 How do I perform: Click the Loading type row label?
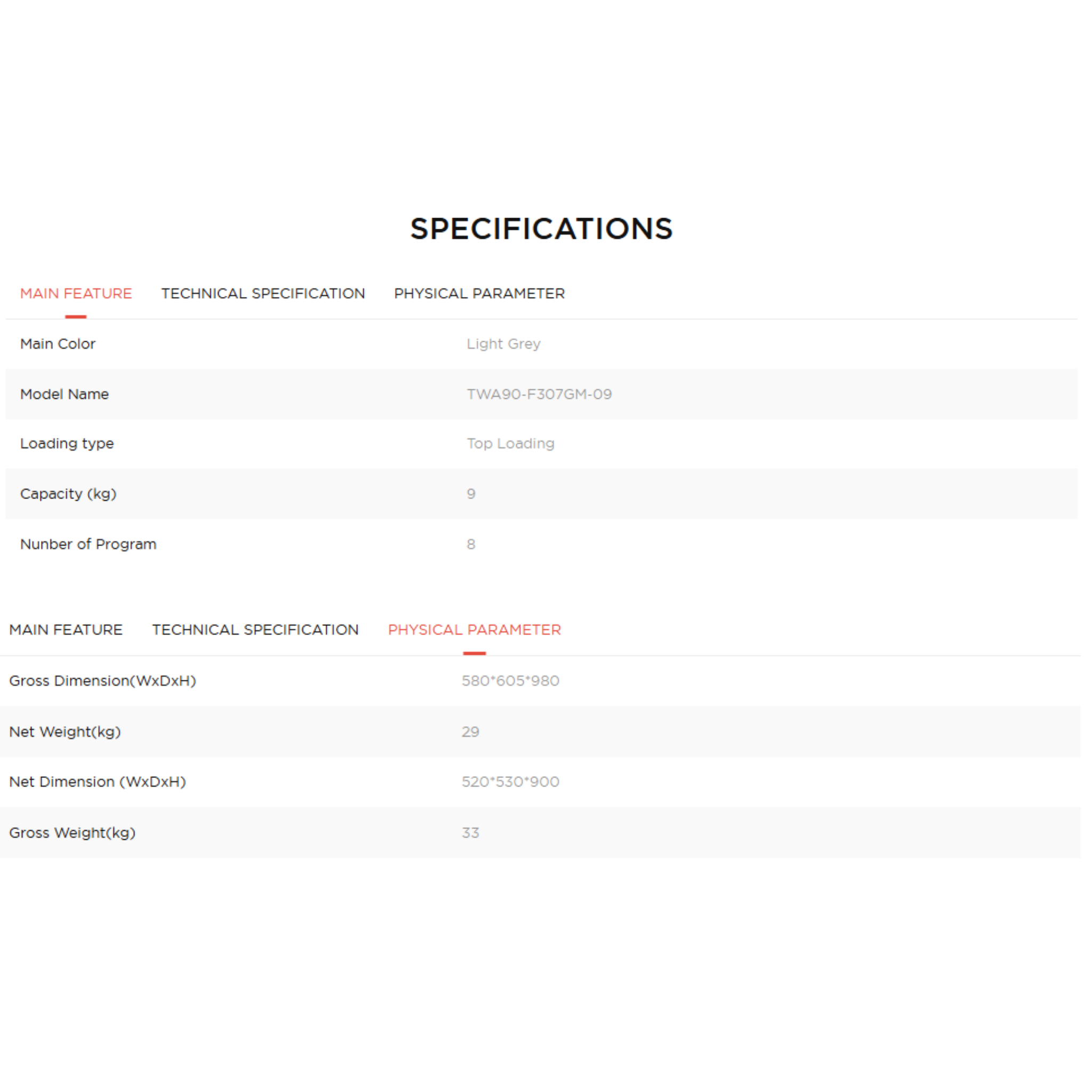tap(67, 444)
